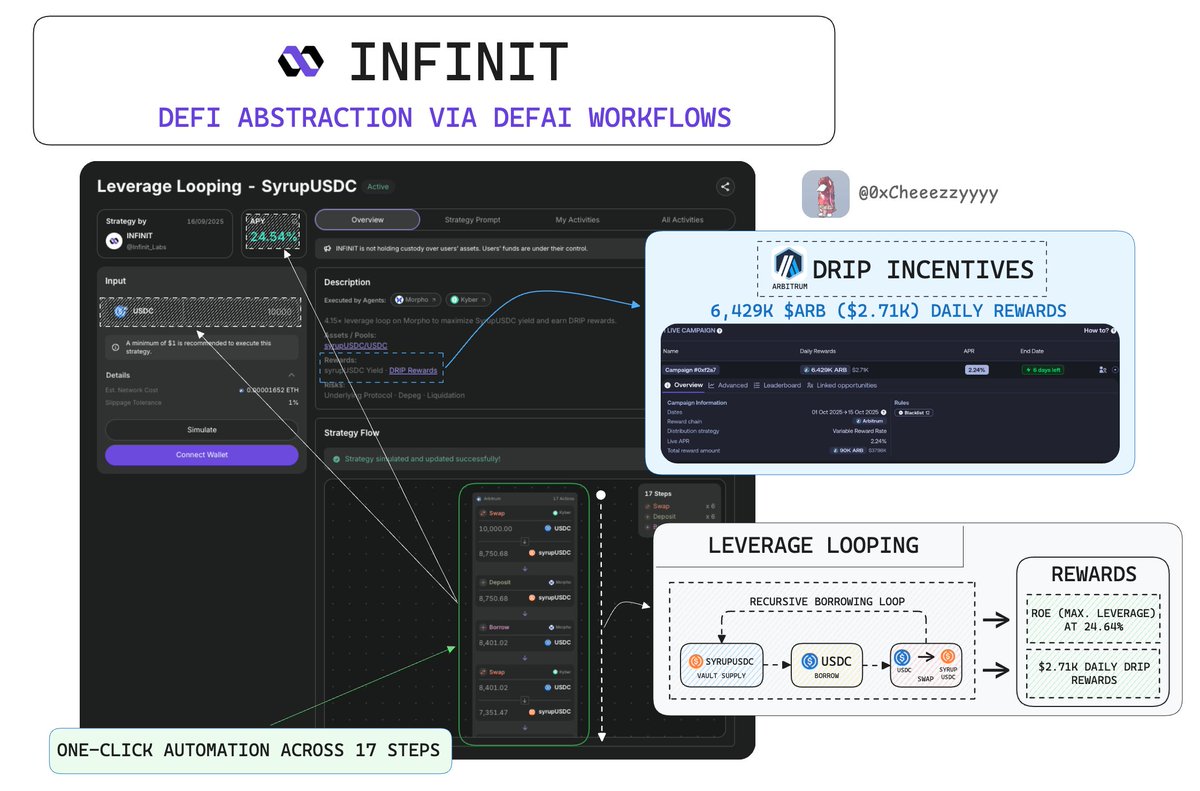Click the leaderboard users icon on the campaign row

1101,370
